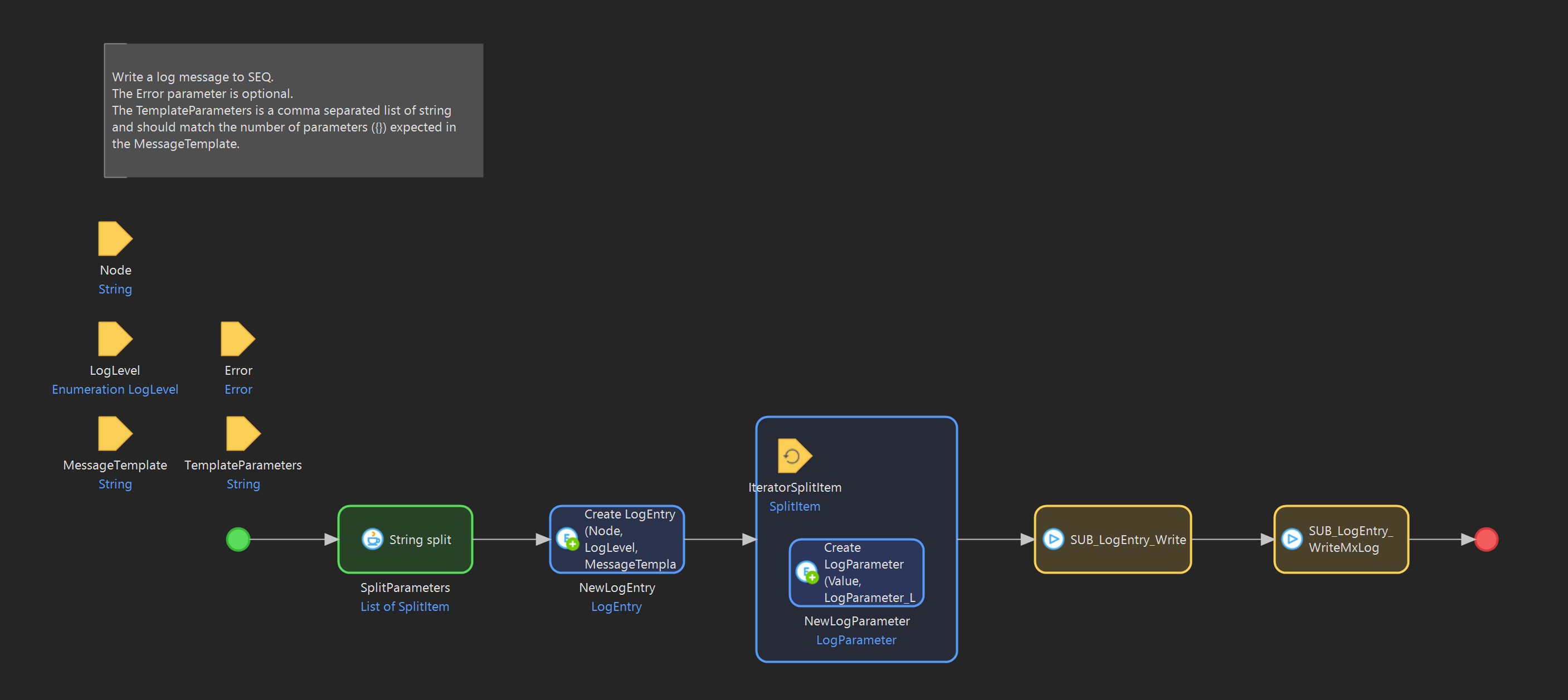The height and width of the screenshot is (700, 1568).
Task: Select the MessageTemplate parameter icon
Action: point(114,434)
